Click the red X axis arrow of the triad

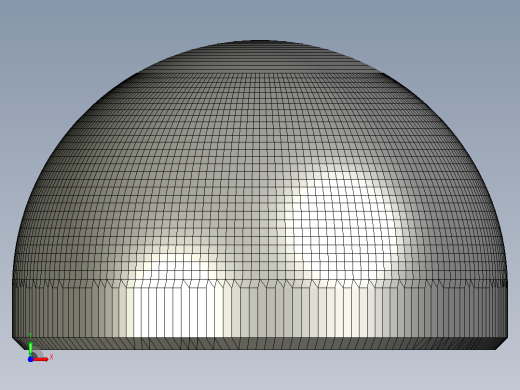[41, 359]
